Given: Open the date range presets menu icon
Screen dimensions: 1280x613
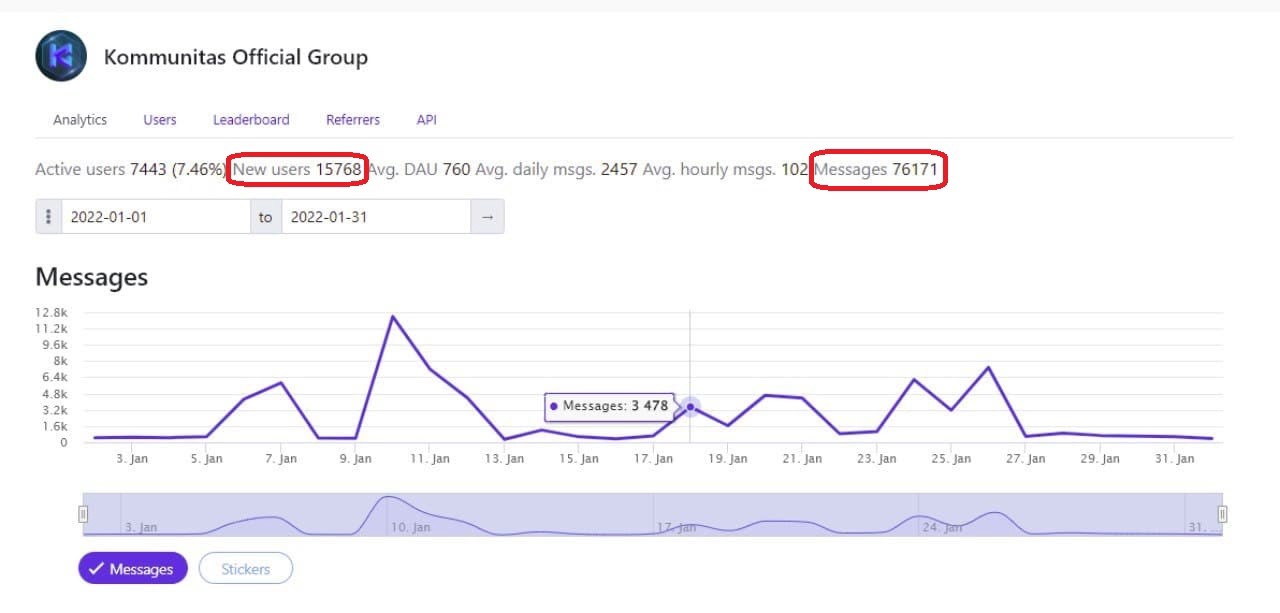Looking at the screenshot, I should coord(49,217).
